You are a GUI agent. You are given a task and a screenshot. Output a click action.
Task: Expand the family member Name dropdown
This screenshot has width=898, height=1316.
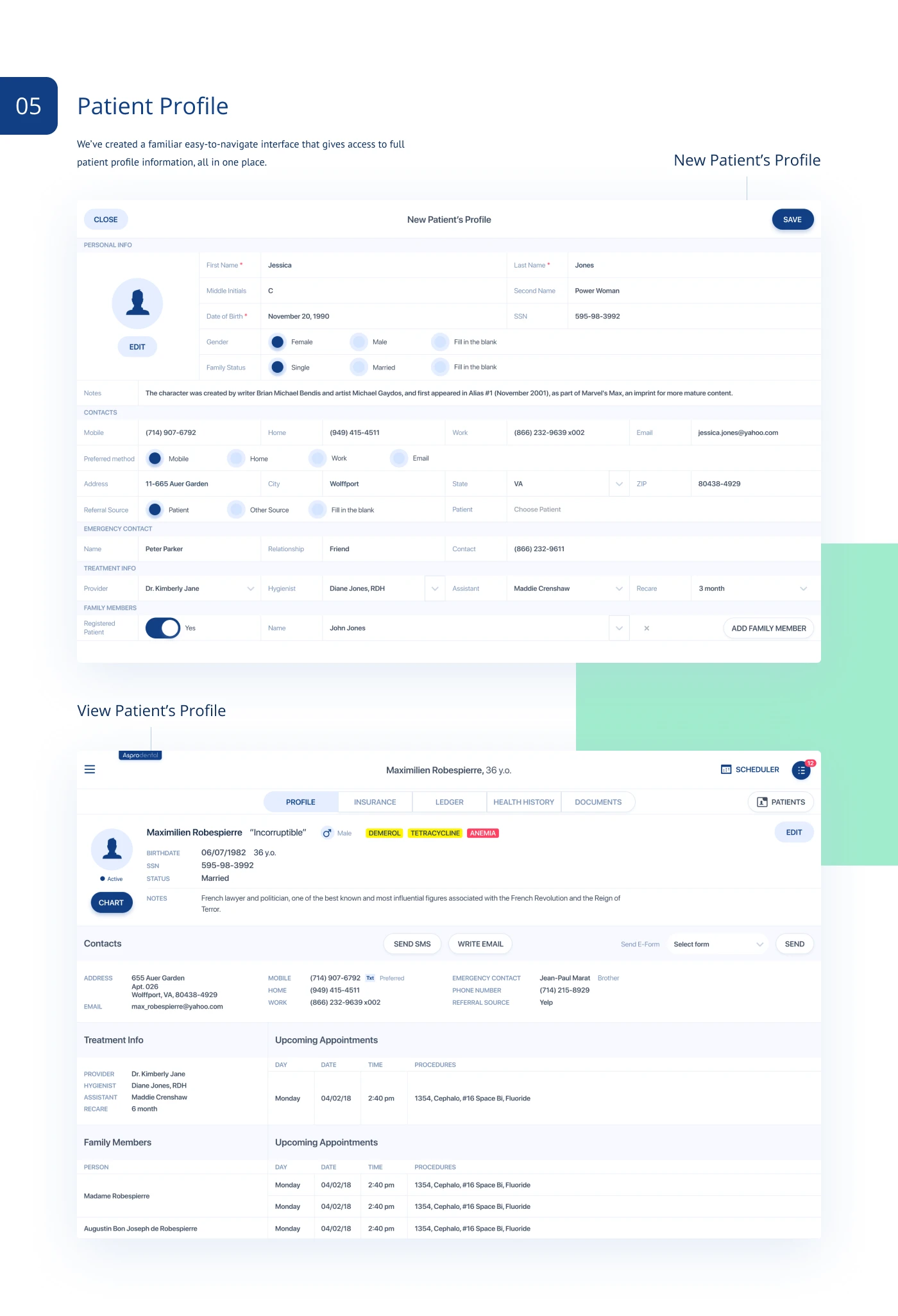619,628
